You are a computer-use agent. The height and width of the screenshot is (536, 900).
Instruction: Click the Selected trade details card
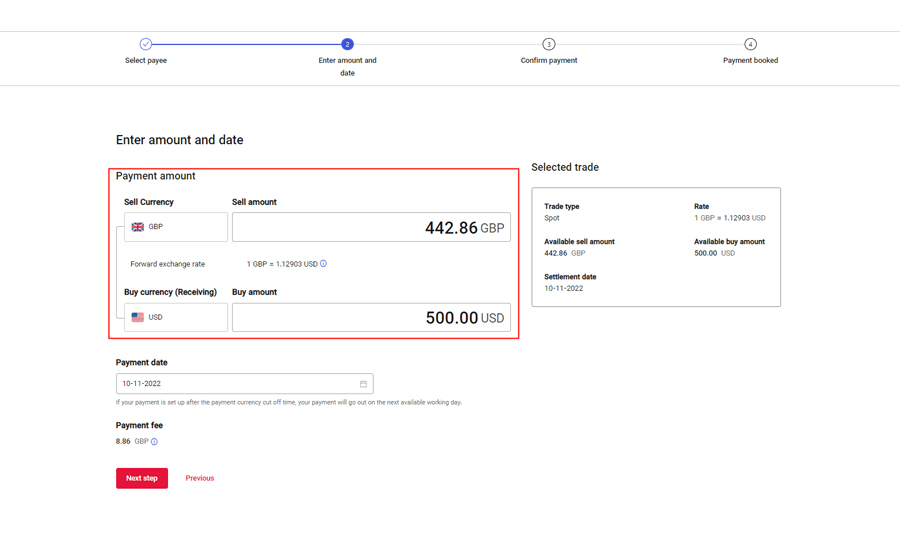coord(656,247)
